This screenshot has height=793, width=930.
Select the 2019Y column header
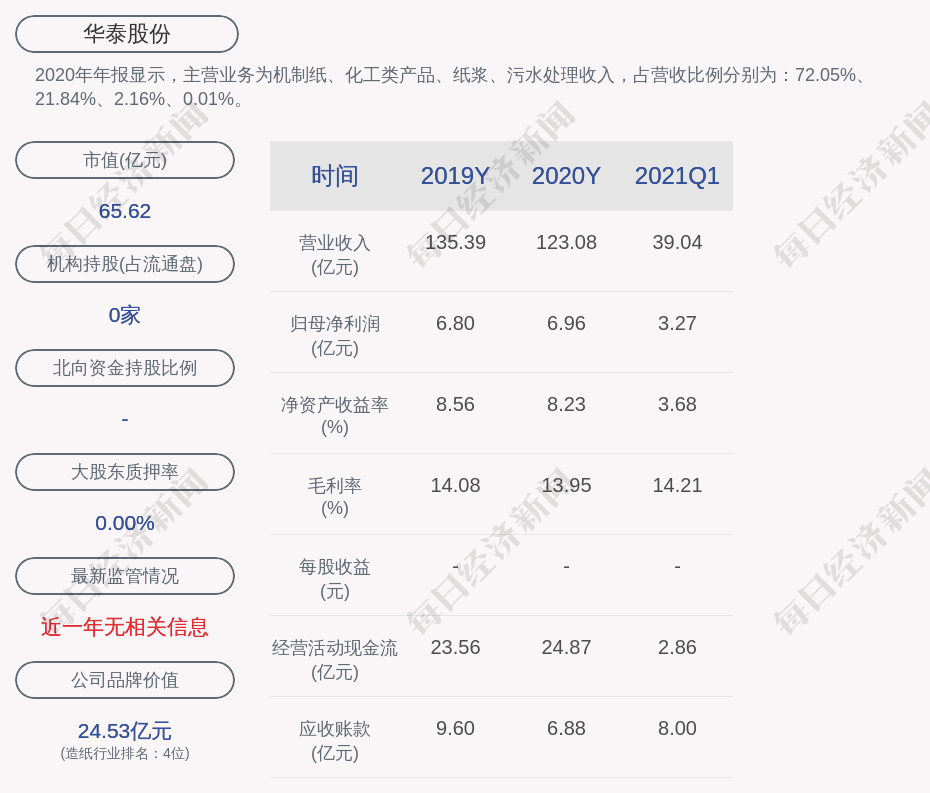[x=455, y=176]
